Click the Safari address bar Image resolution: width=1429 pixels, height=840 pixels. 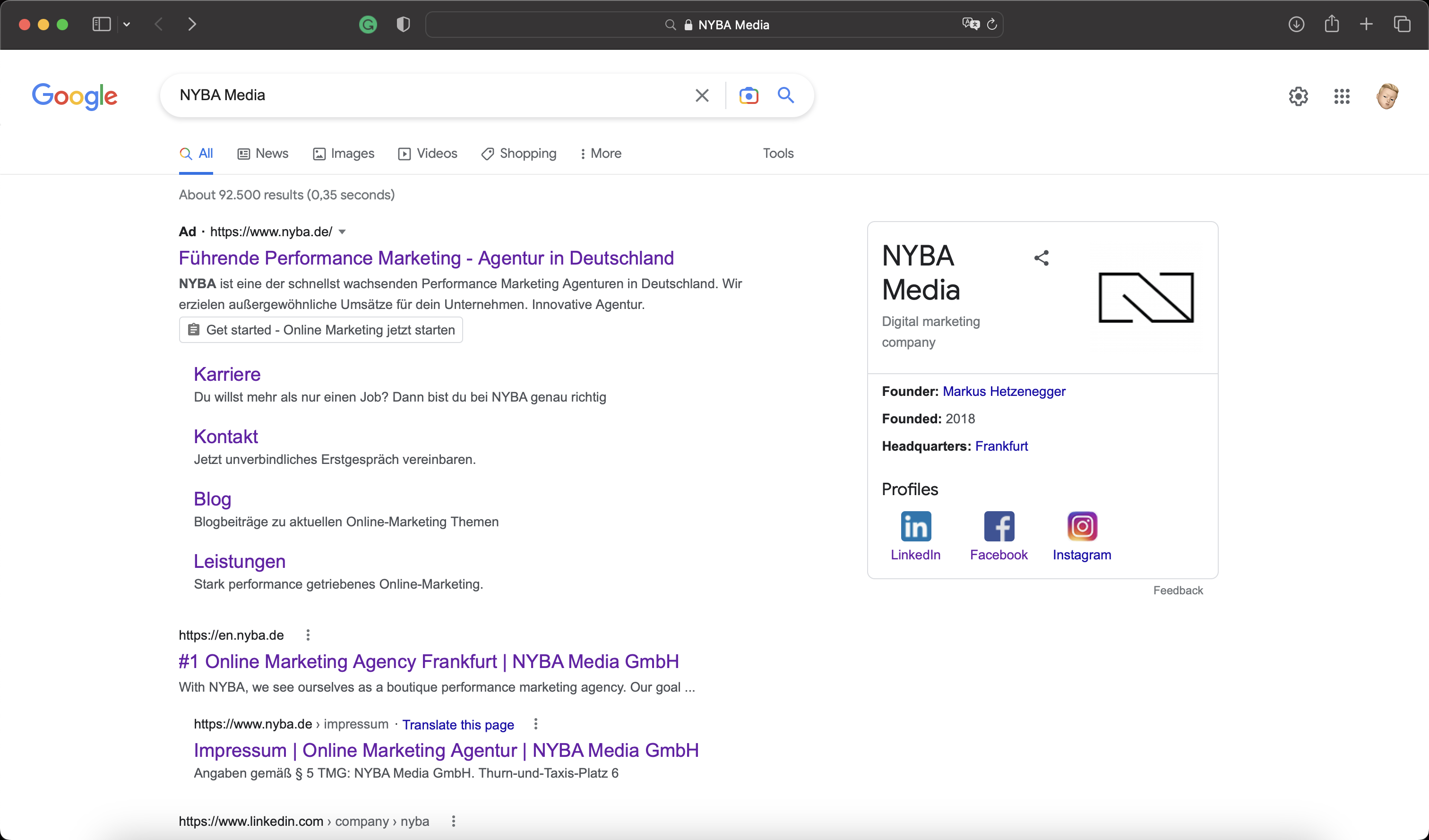[x=714, y=25]
